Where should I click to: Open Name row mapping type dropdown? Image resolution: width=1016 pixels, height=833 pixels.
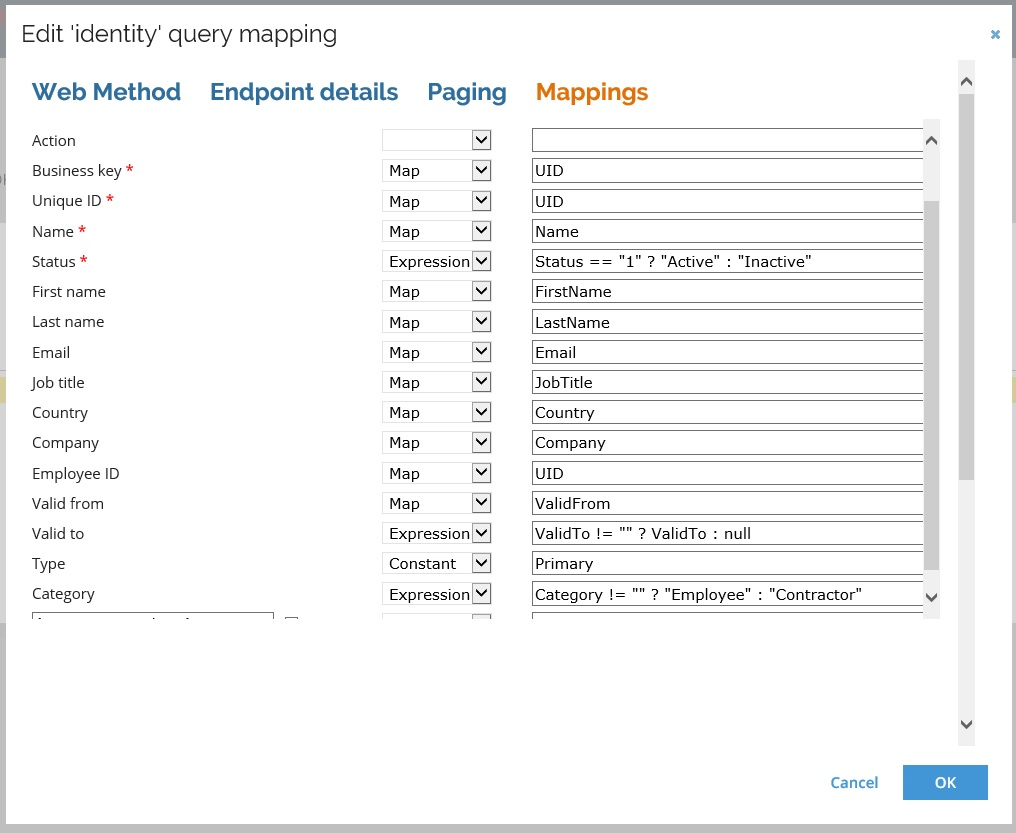[437, 231]
